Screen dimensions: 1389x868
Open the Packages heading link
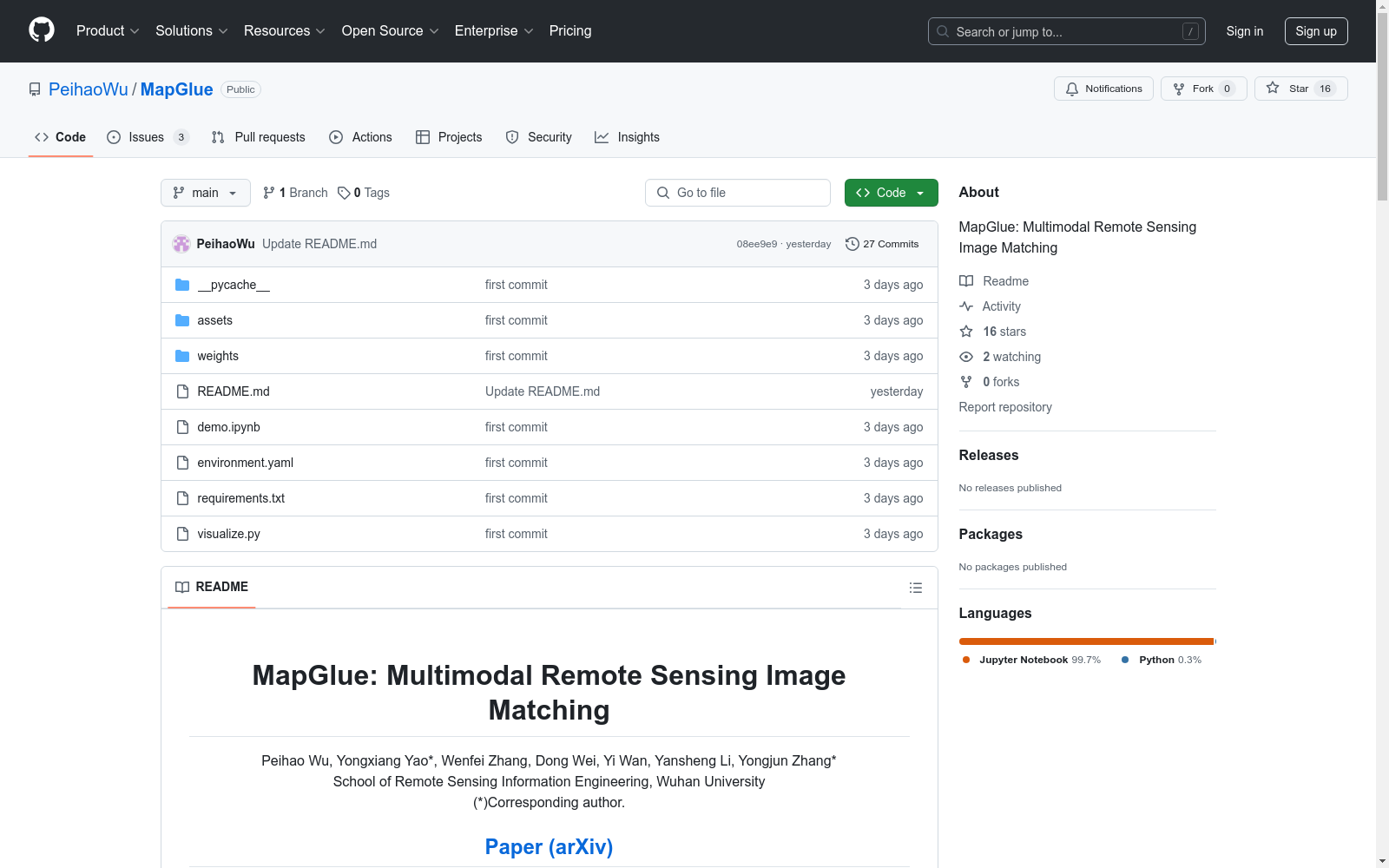tap(991, 534)
